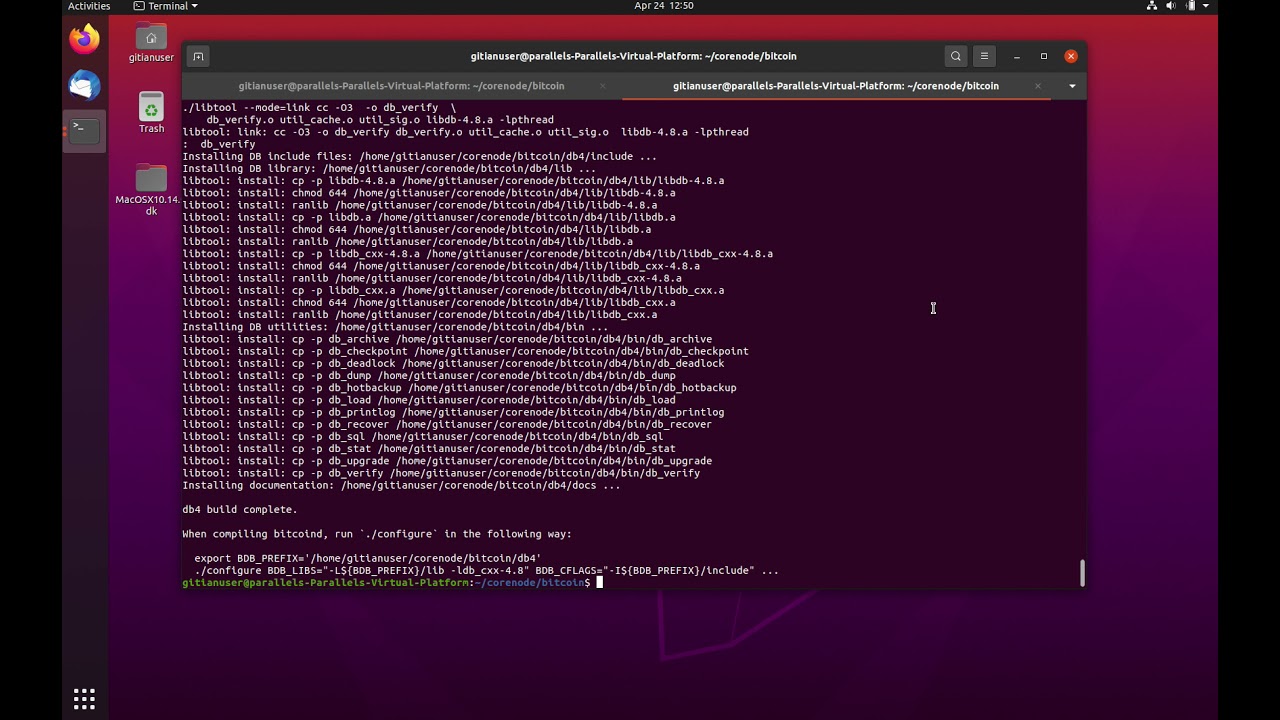Image resolution: width=1280 pixels, height=720 pixels.
Task: Click 'Installing DB library' line
Action: pyautogui.click(x=389, y=168)
